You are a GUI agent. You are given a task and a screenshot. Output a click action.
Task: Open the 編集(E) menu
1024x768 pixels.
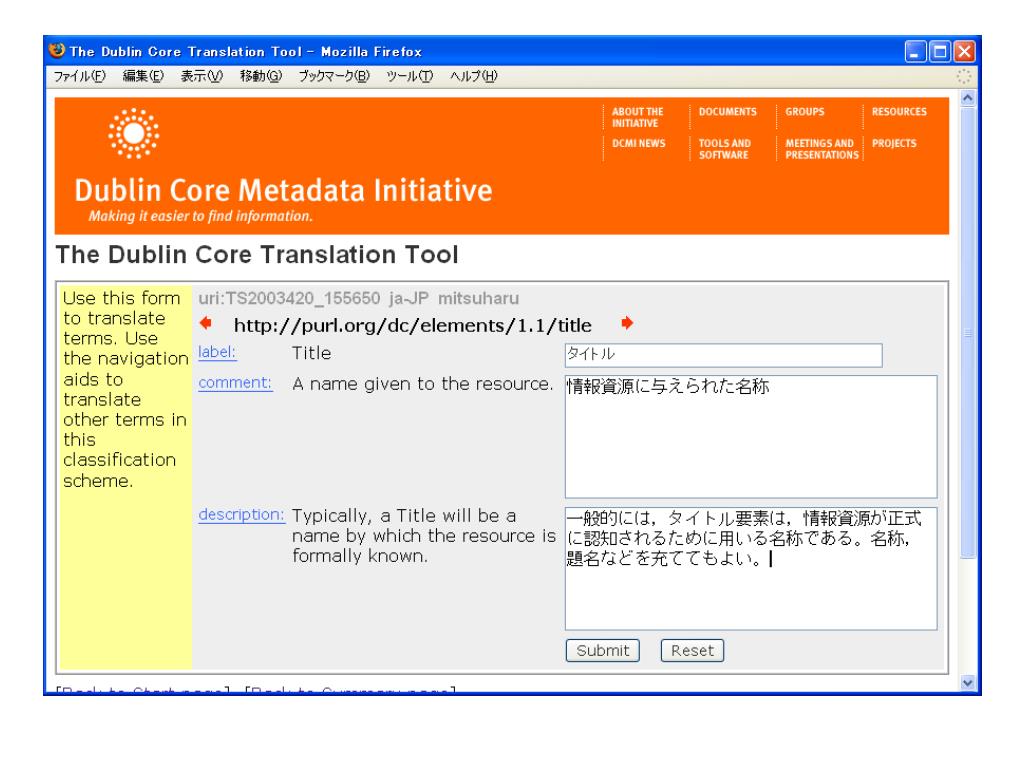(x=143, y=76)
